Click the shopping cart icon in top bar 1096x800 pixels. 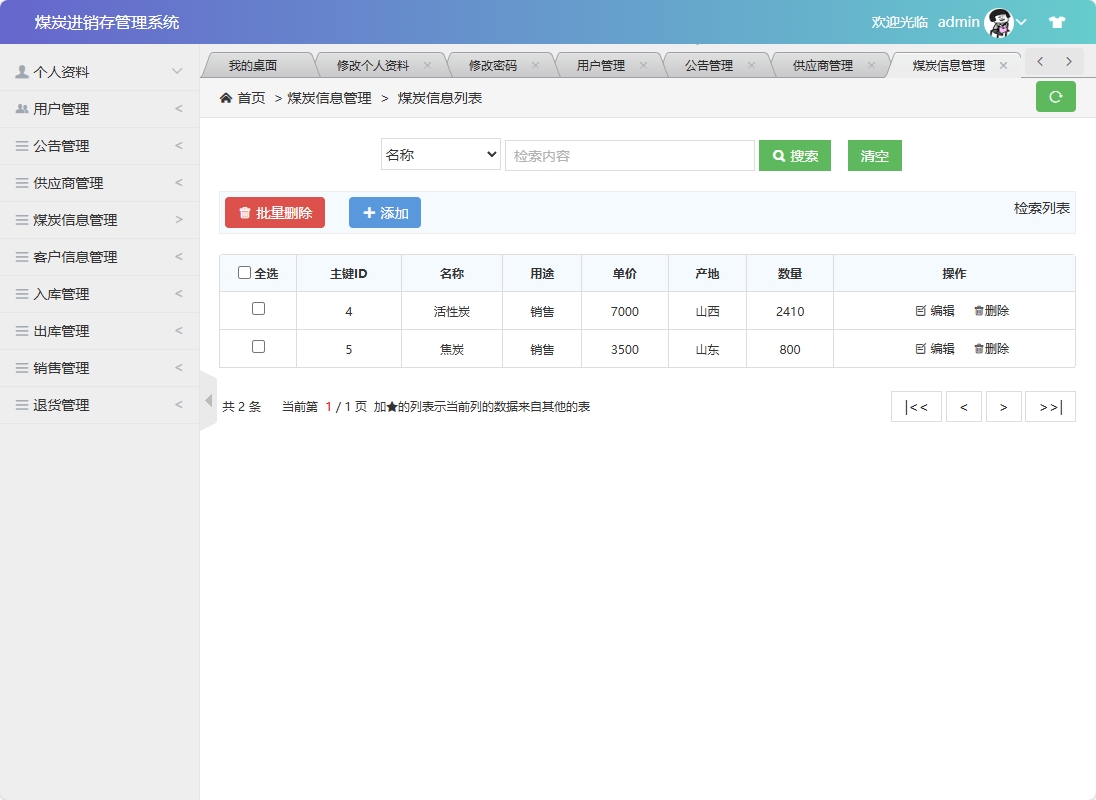pyautogui.click(x=1056, y=21)
